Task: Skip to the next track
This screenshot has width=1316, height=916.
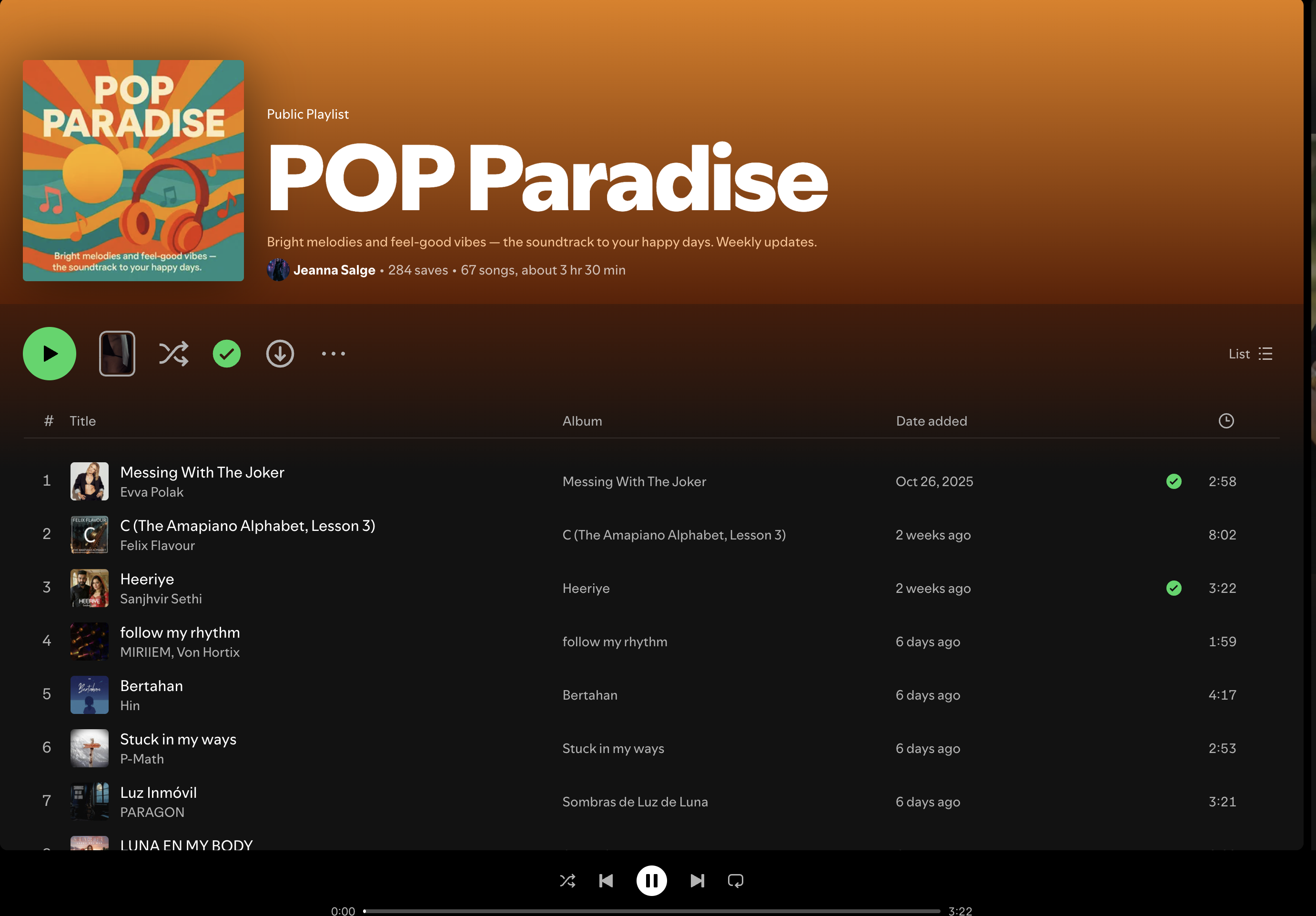Action: click(x=697, y=880)
